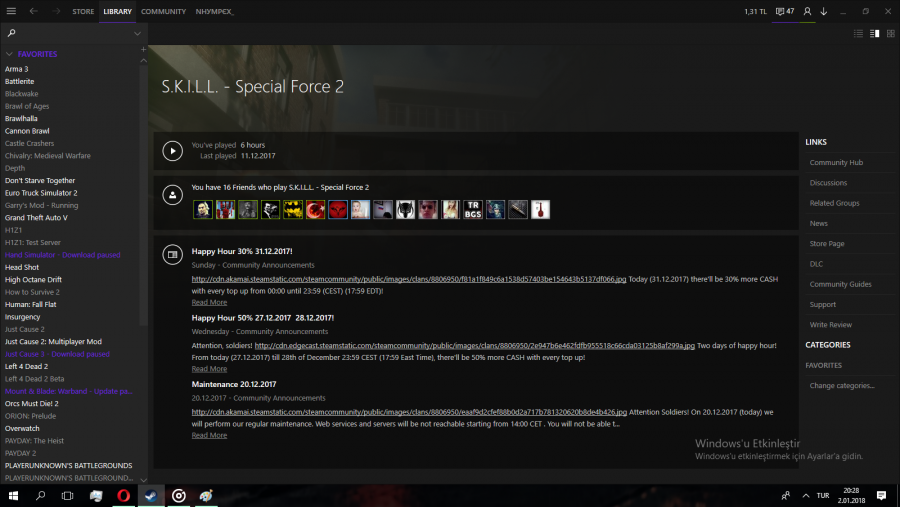Open the chat notifications icon showing 47
900x507 pixels.
(x=785, y=11)
